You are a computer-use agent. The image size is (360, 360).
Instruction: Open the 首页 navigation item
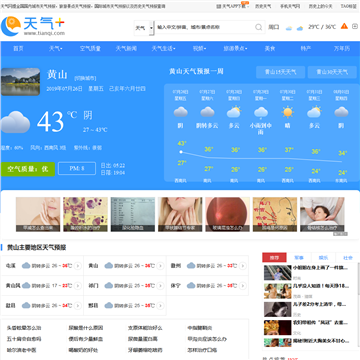click(x=18, y=49)
